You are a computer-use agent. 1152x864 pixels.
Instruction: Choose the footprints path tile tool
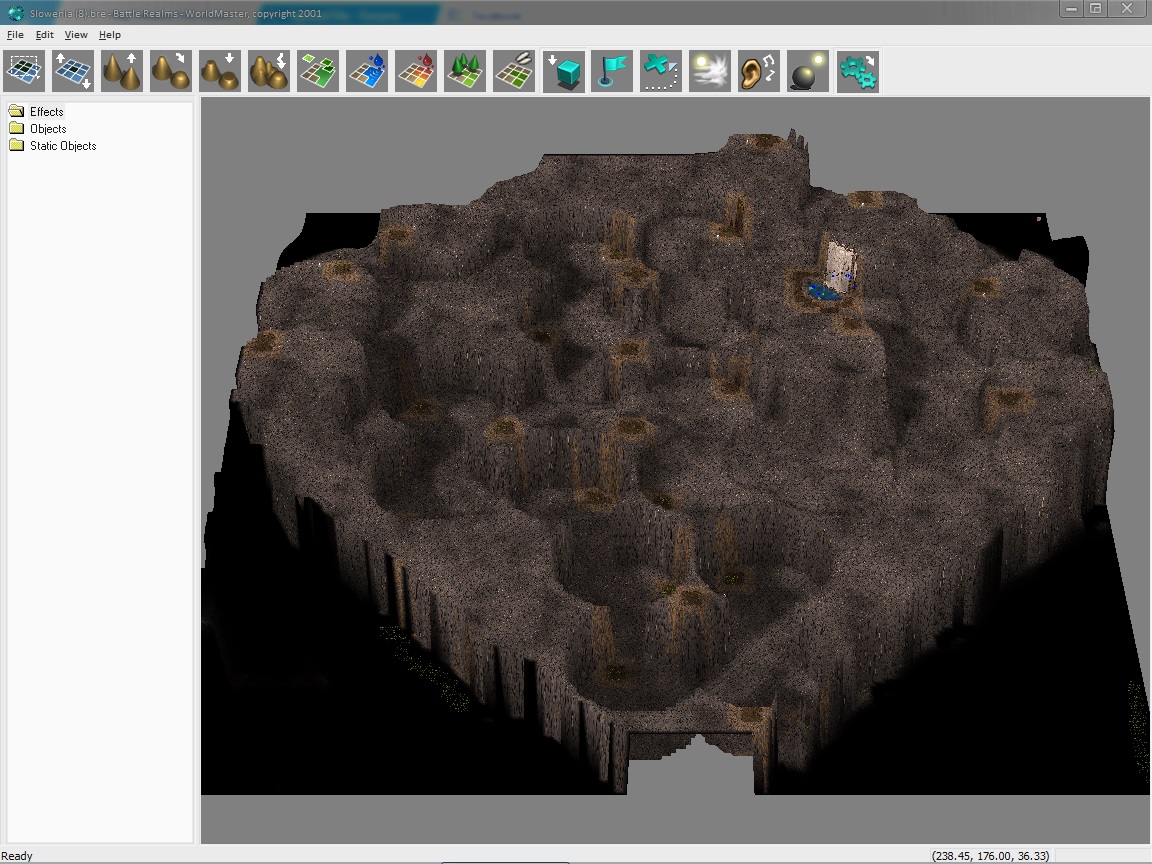tap(514, 71)
